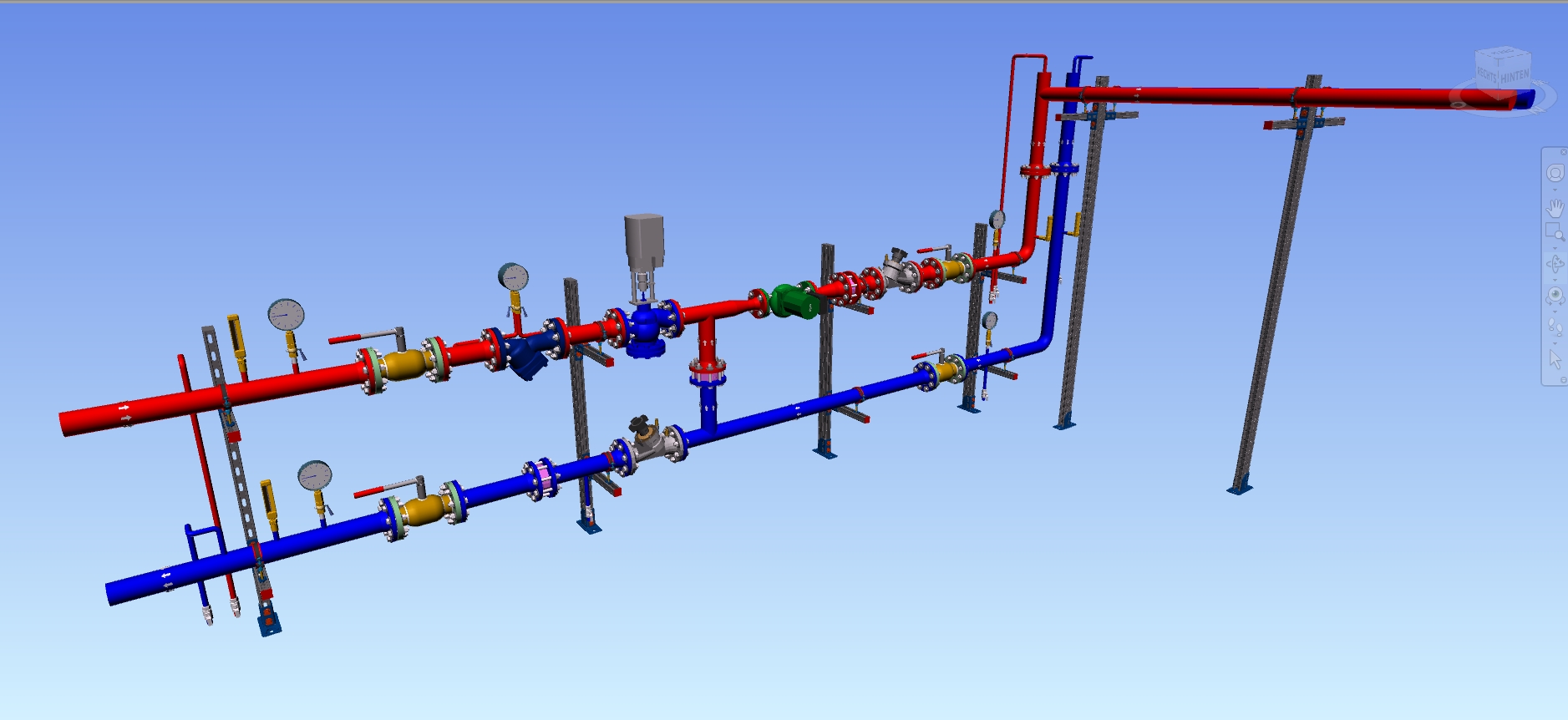Select the pink flange spacer on lower blue pipe
The width and height of the screenshot is (1568, 720).
[x=543, y=479]
